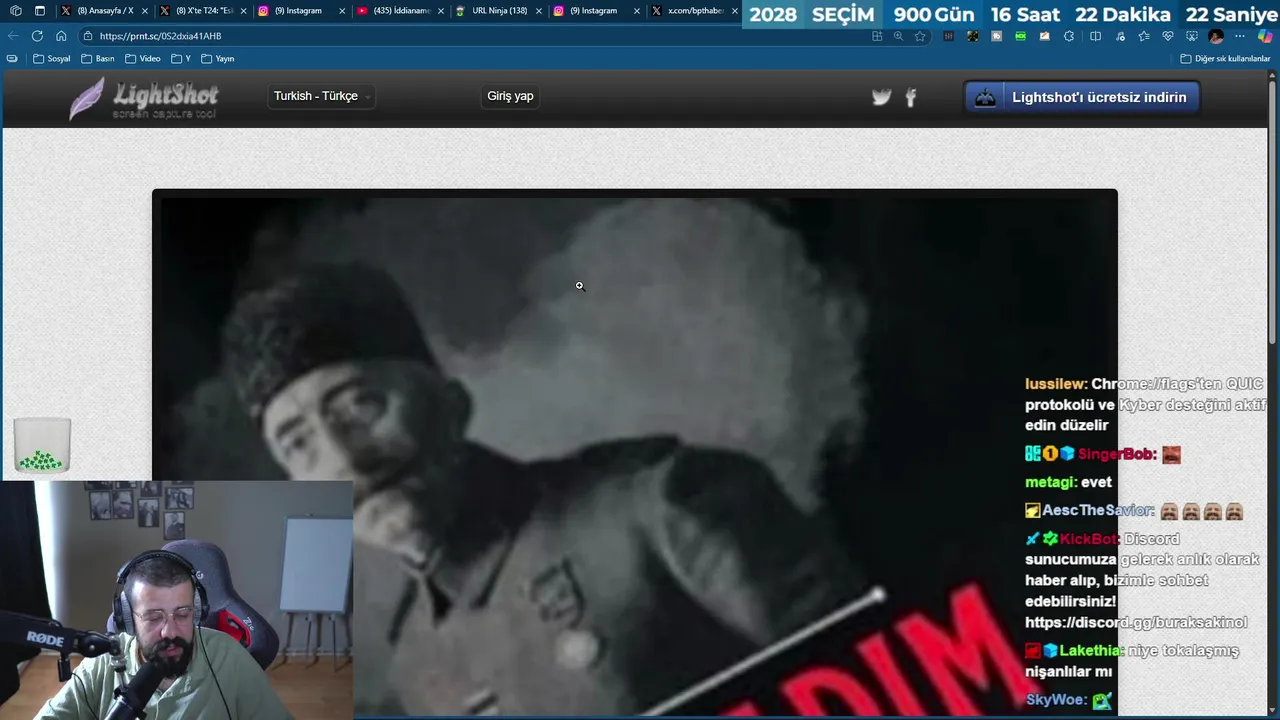This screenshot has width=1280, height=720.
Task: Click the metagi chat username
Action: click(1049, 482)
